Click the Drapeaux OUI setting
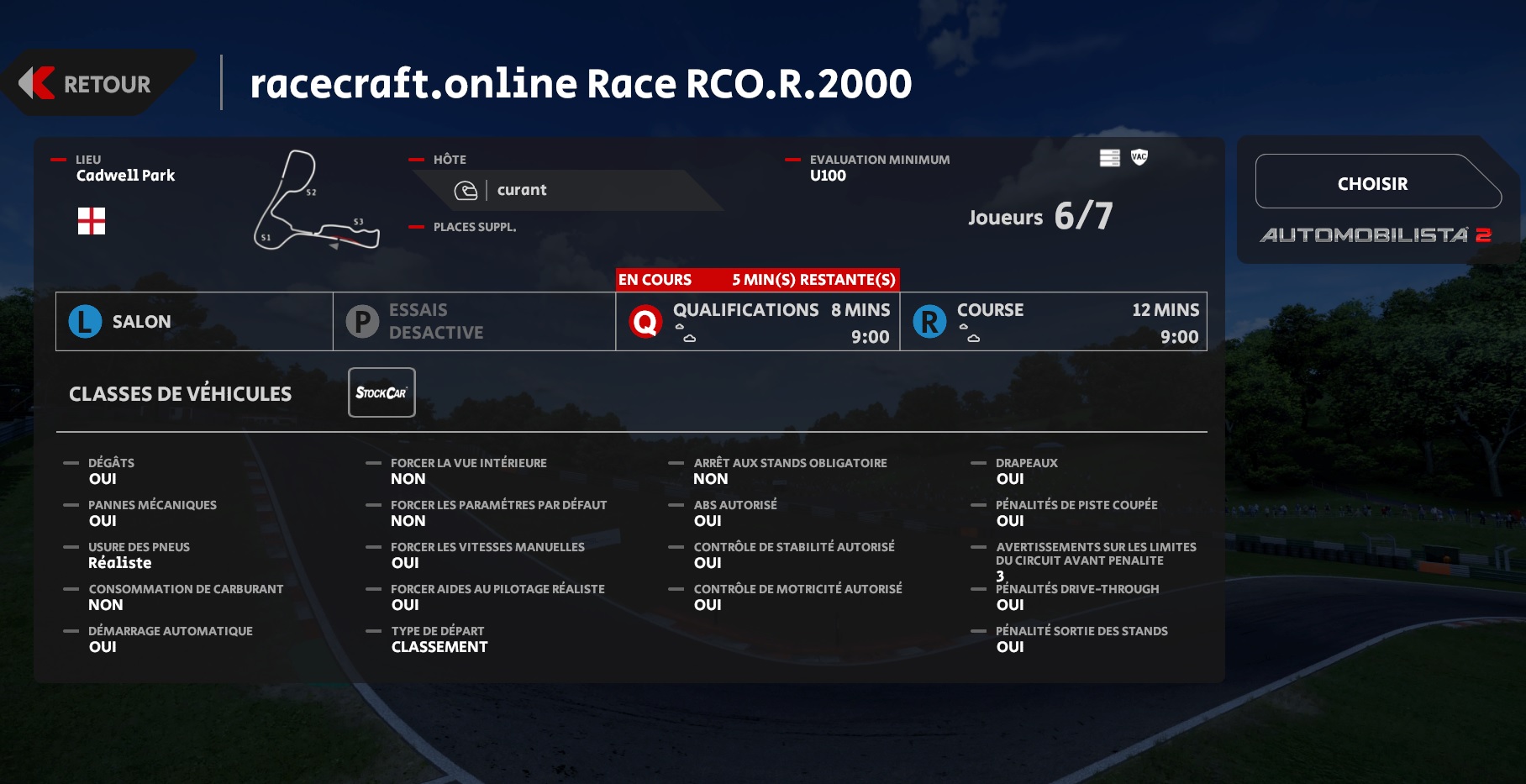 tap(1010, 479)
